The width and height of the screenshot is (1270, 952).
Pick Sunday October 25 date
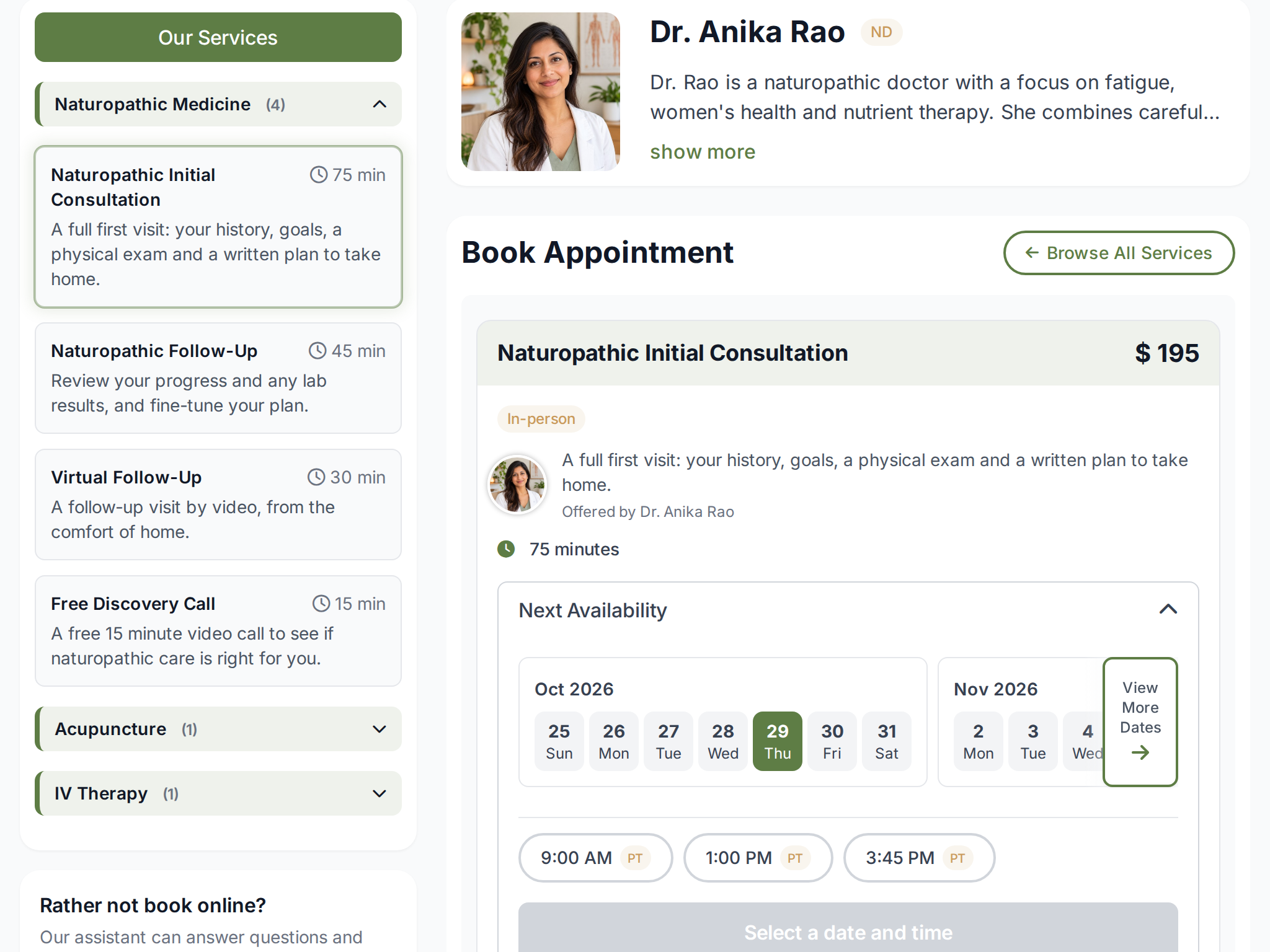point(559,741)
